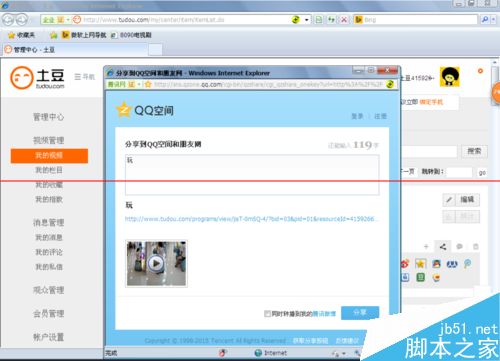500x361 pixels.
Task: Click the pencil edit icon
Action: tap(449, 200)
